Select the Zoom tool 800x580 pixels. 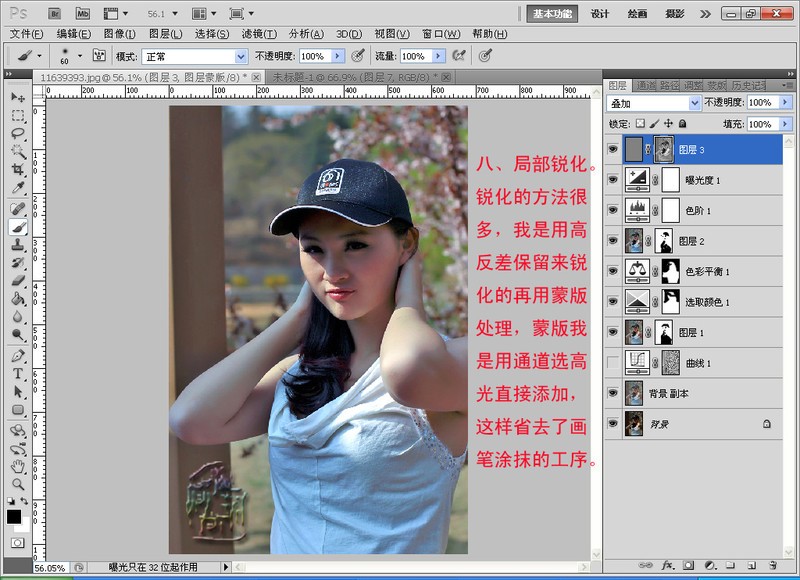(x=15, y=483)
